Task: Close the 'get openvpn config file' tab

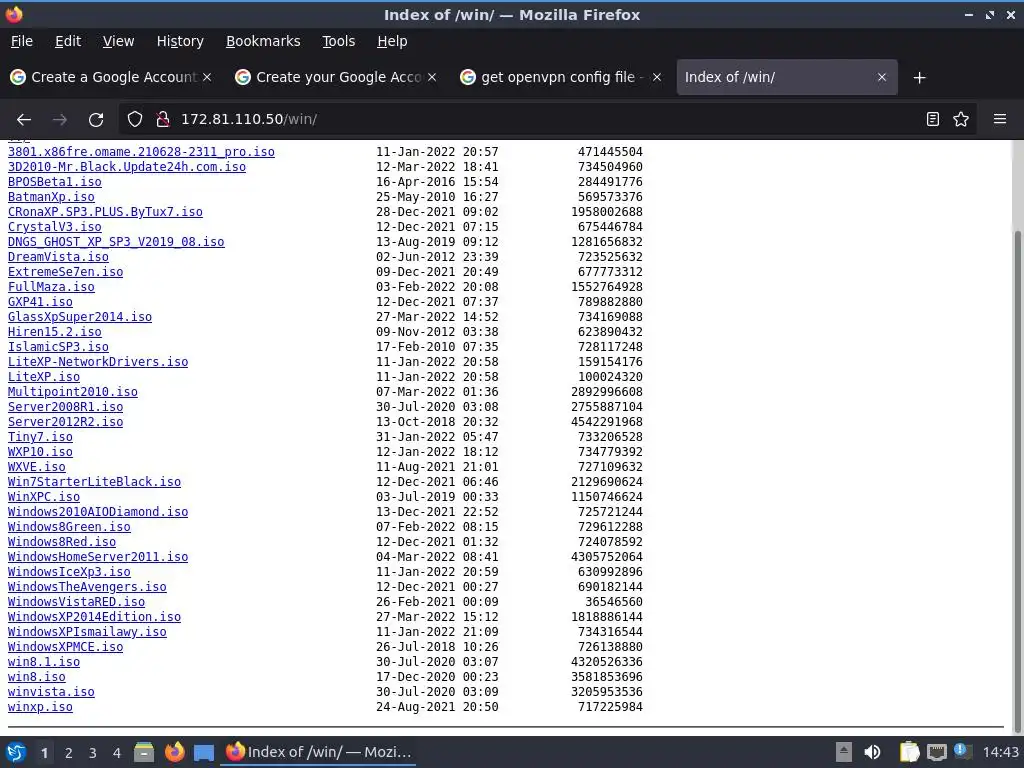Action: tap(657, 77)
